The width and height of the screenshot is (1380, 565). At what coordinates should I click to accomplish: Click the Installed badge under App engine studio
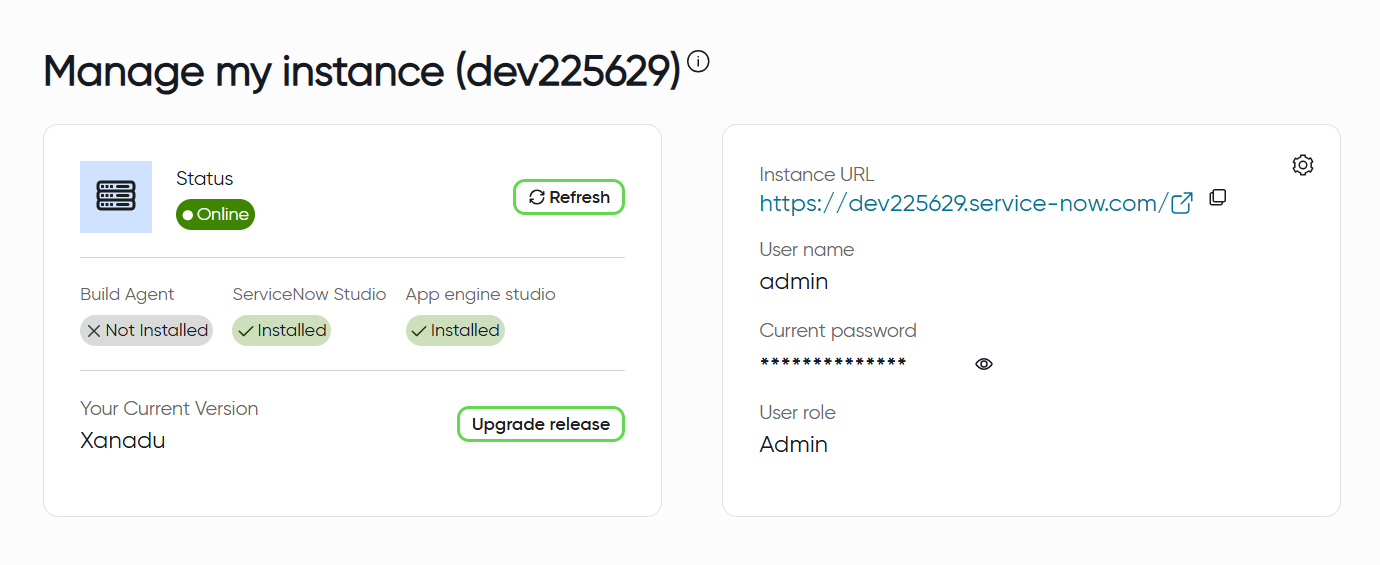455,331
